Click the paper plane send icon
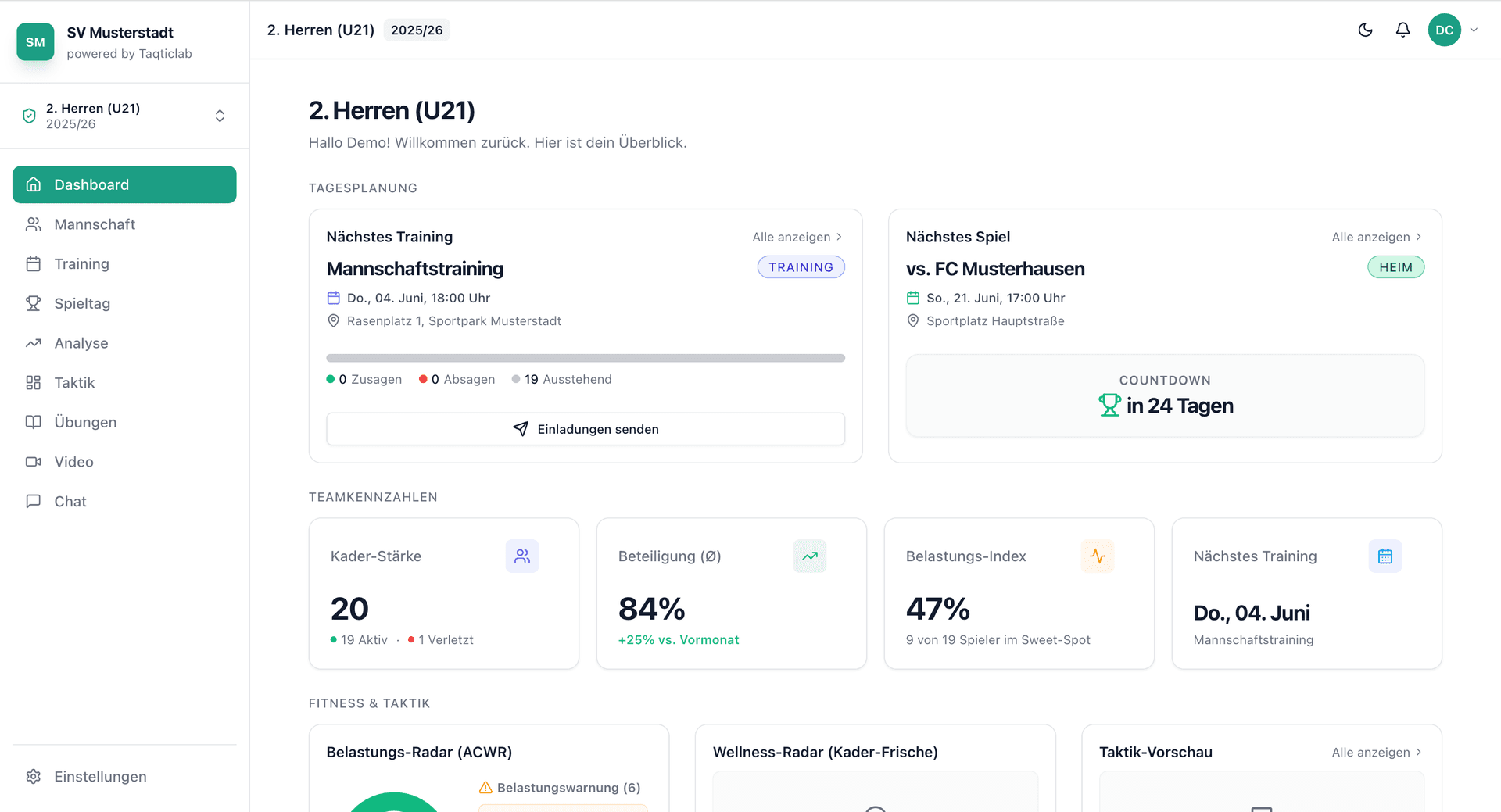Screen dimensions: 1501x812 point(521,429)
